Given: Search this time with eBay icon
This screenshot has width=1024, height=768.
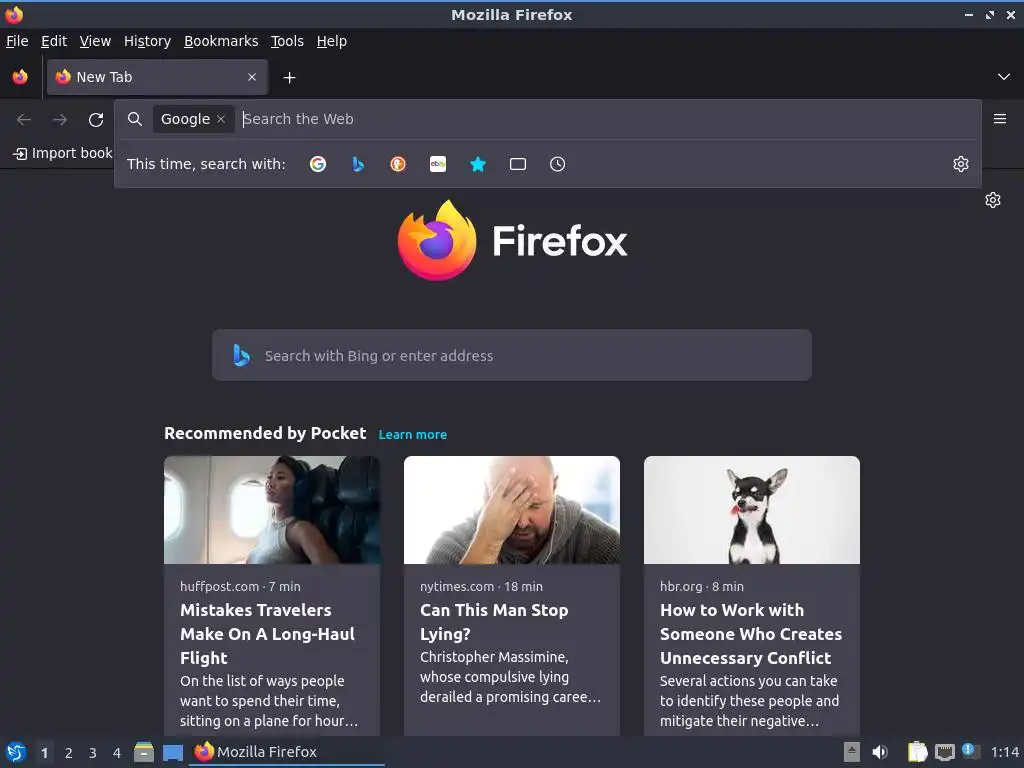Looking at the screenshot, I should (438, 164).
